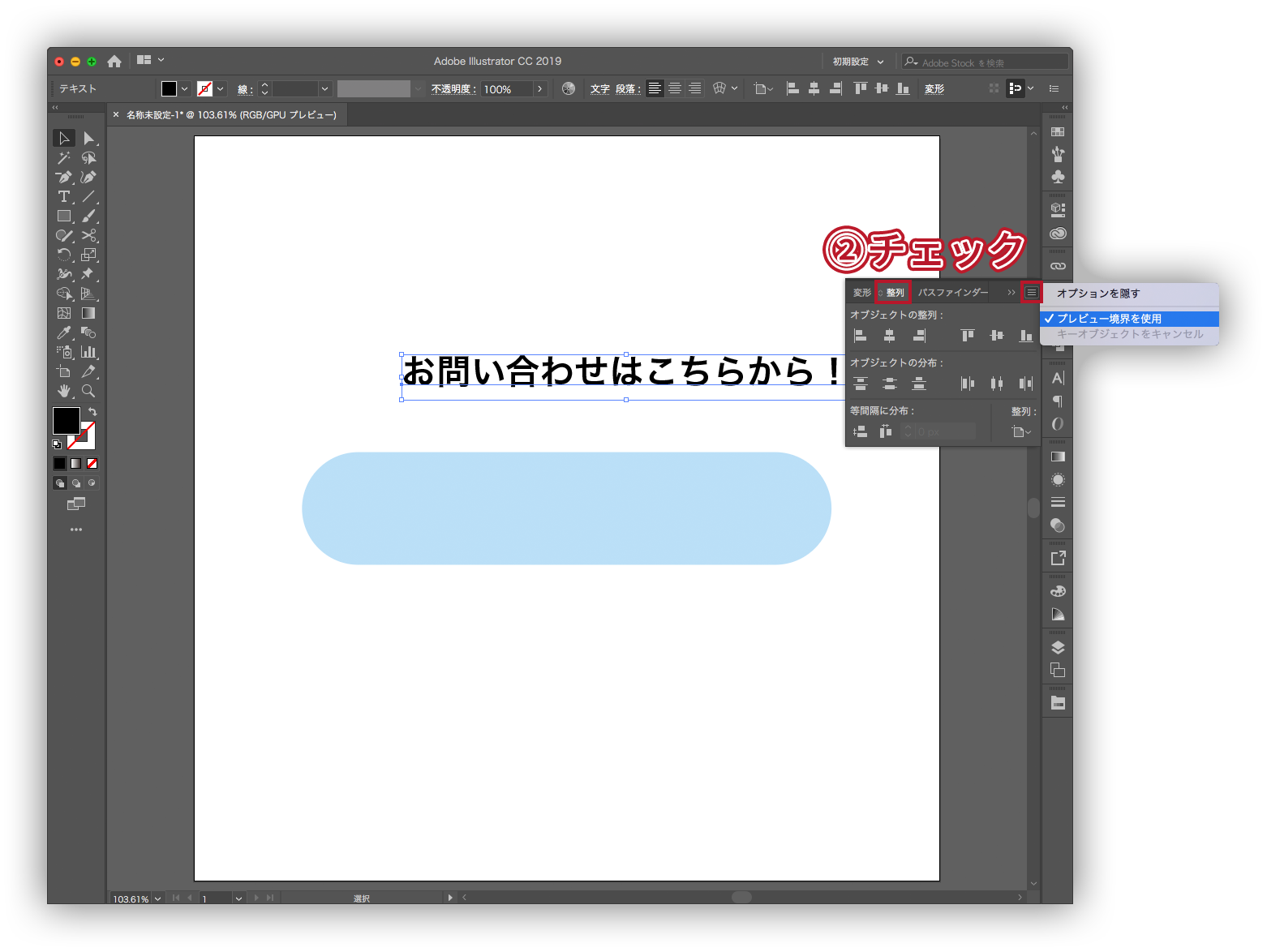Screen dimensions: 1267x952
Task: Edit toolbar via three-dots icon
Action: point(76,530)
